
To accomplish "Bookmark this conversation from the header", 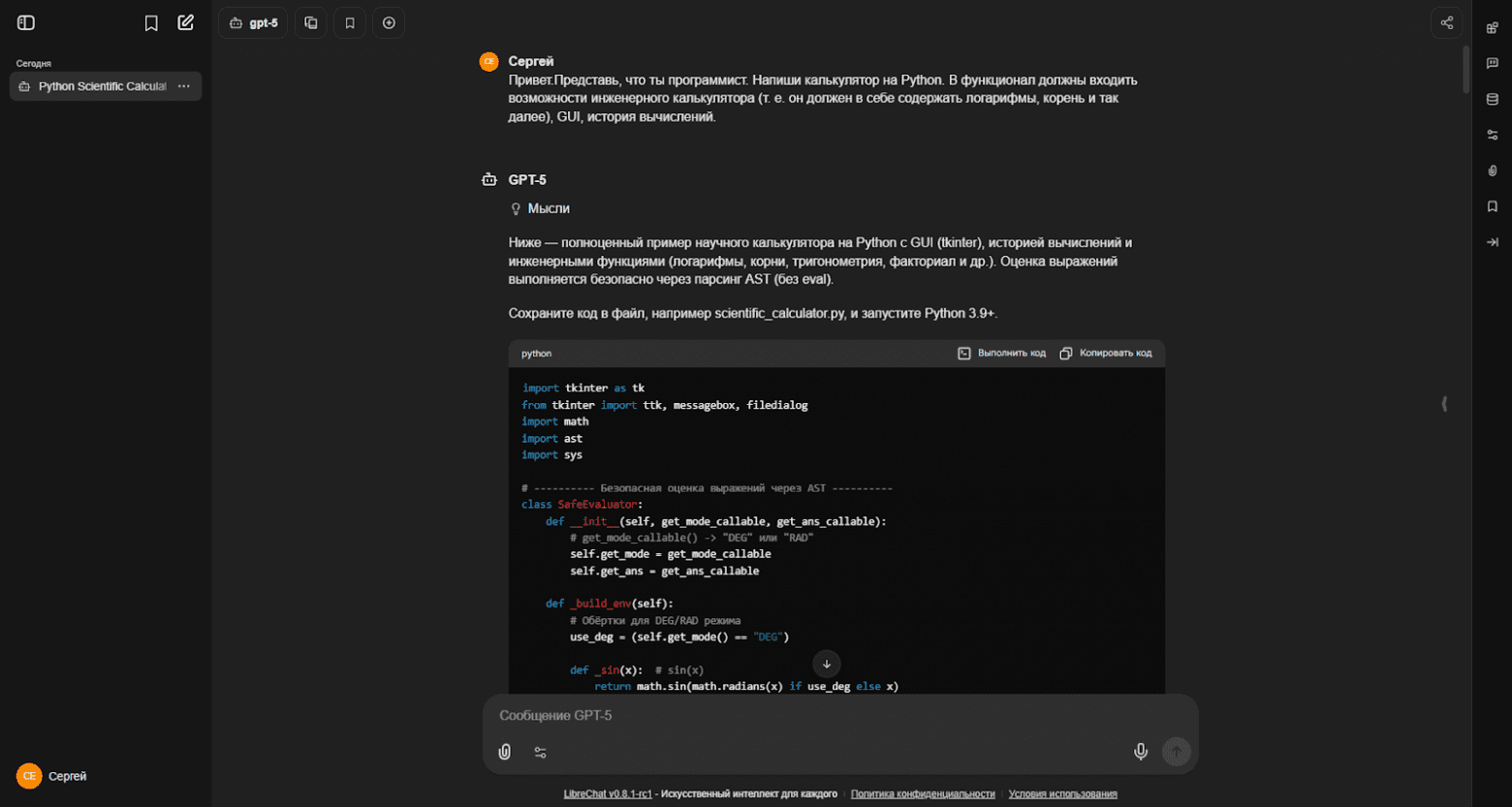I will [349, 22].
